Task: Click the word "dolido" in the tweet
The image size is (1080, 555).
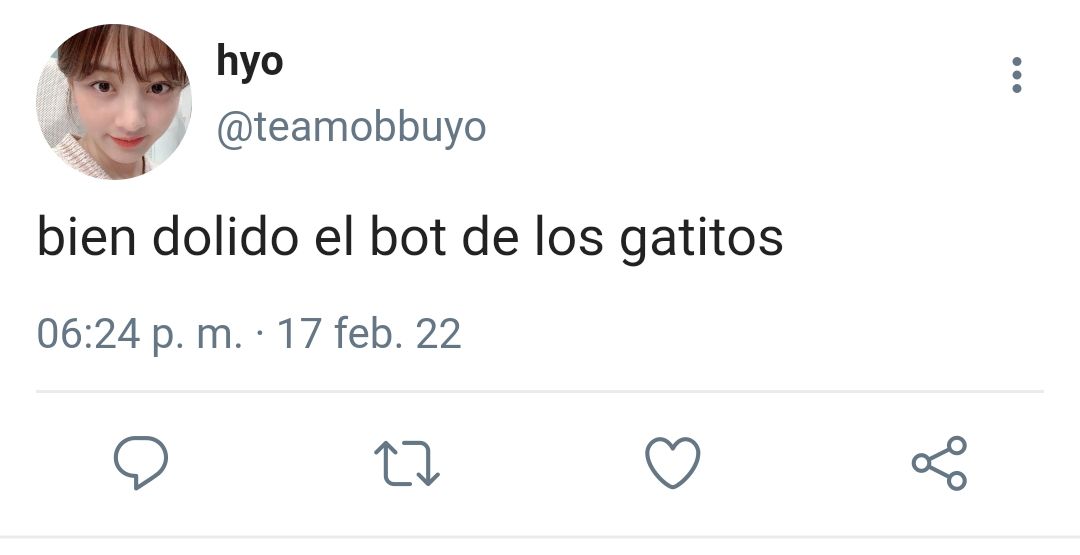Action: point(225,236)
